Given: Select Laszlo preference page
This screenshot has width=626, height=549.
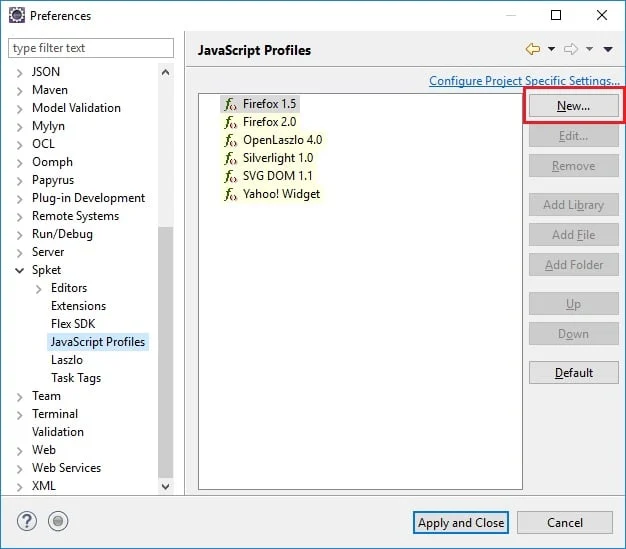Looking at the screenshot, I should (67, 360).
